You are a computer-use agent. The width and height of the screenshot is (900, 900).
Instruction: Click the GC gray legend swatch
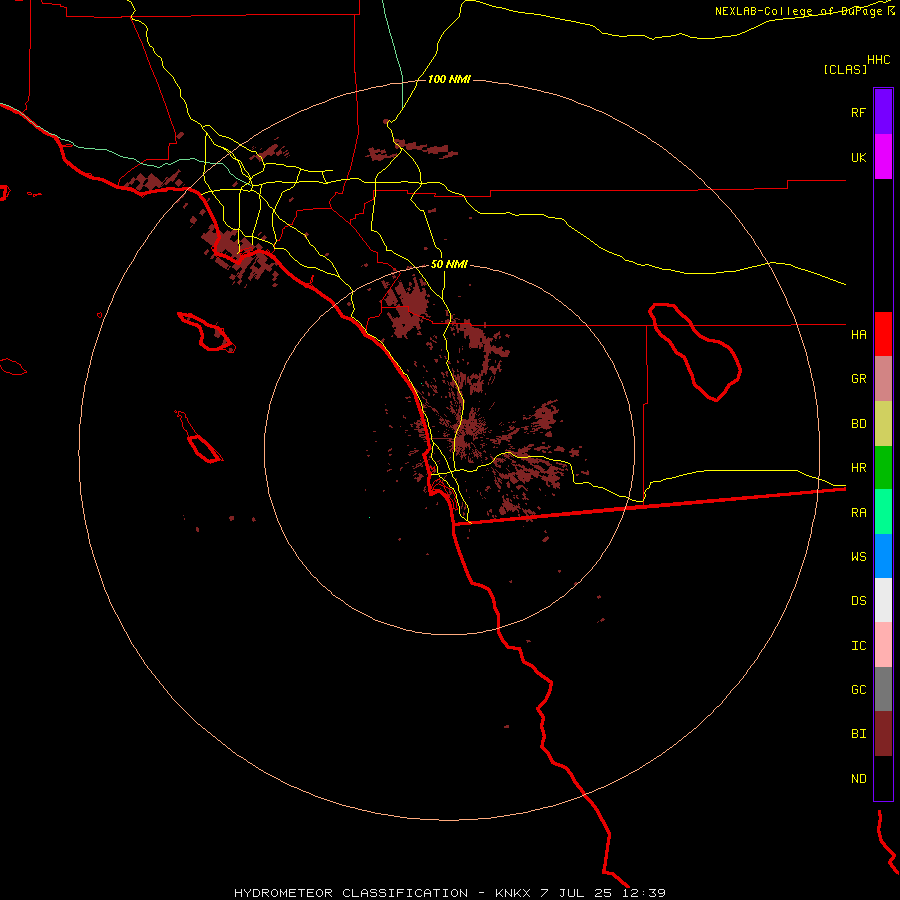pos(883,689)
